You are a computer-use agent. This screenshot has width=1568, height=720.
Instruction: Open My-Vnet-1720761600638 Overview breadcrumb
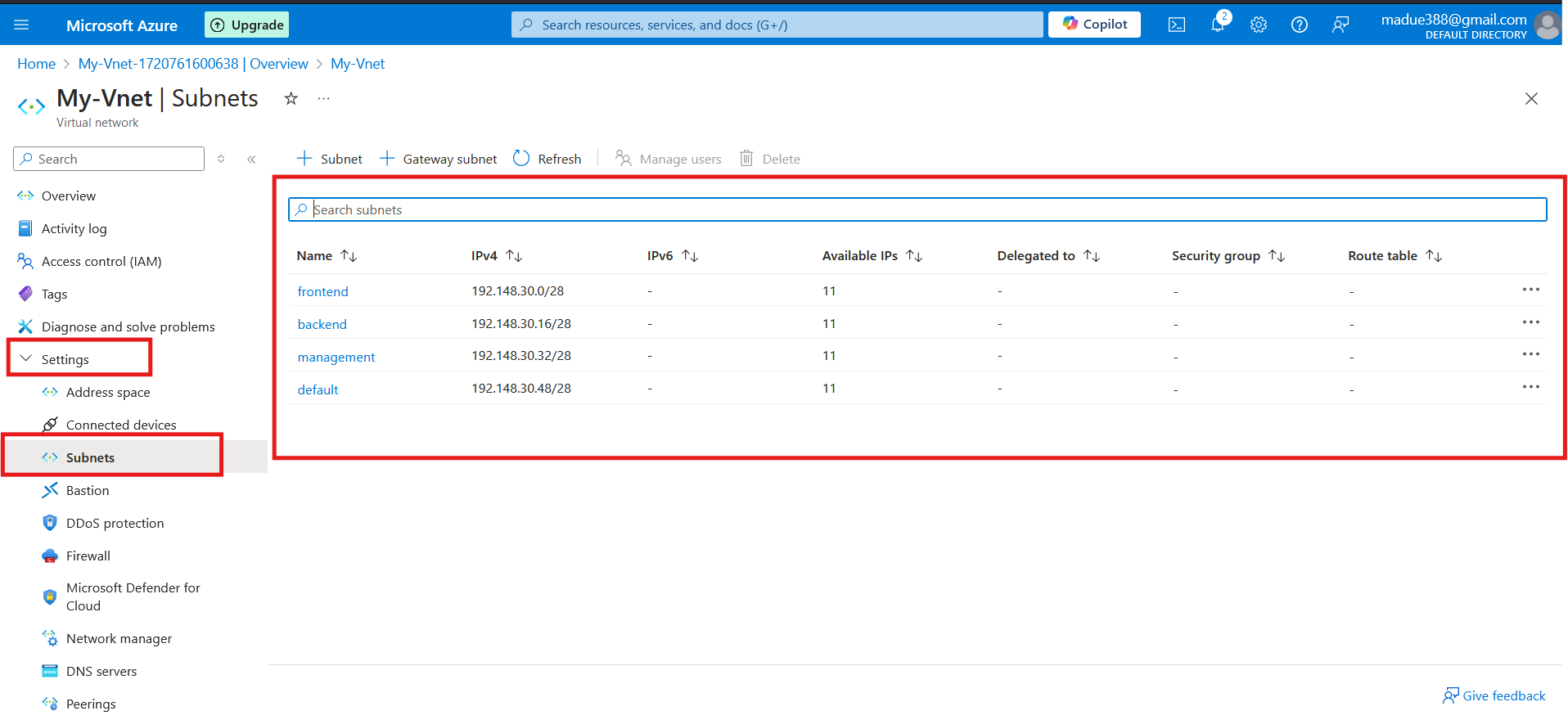[x=193, y=64]
